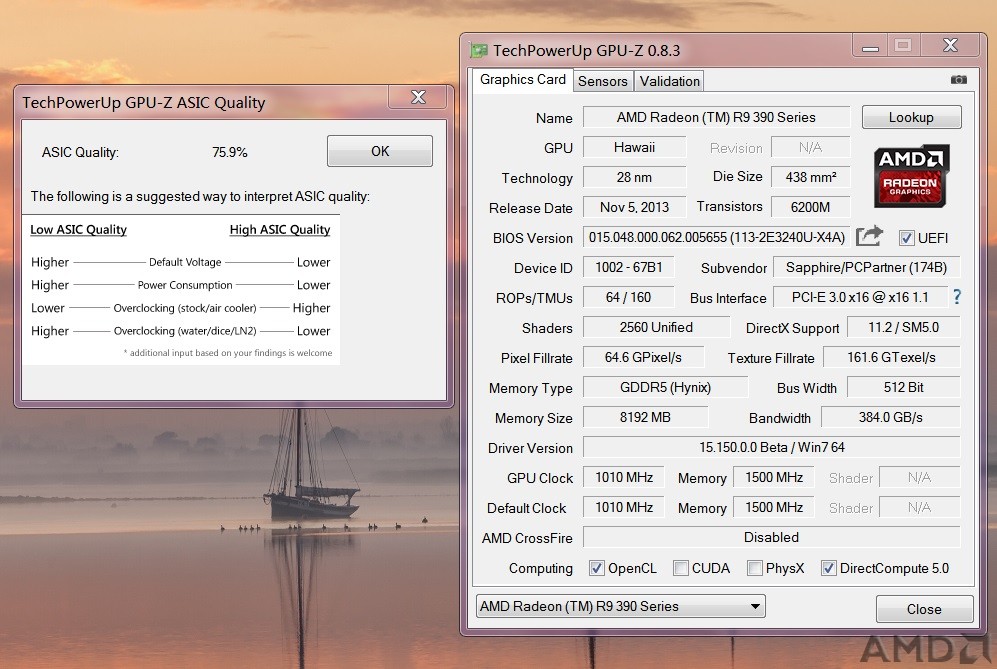Viewport: 997px width, 669px height.
Task: Enable the CUDA checkbox
Action: (680, 568)
